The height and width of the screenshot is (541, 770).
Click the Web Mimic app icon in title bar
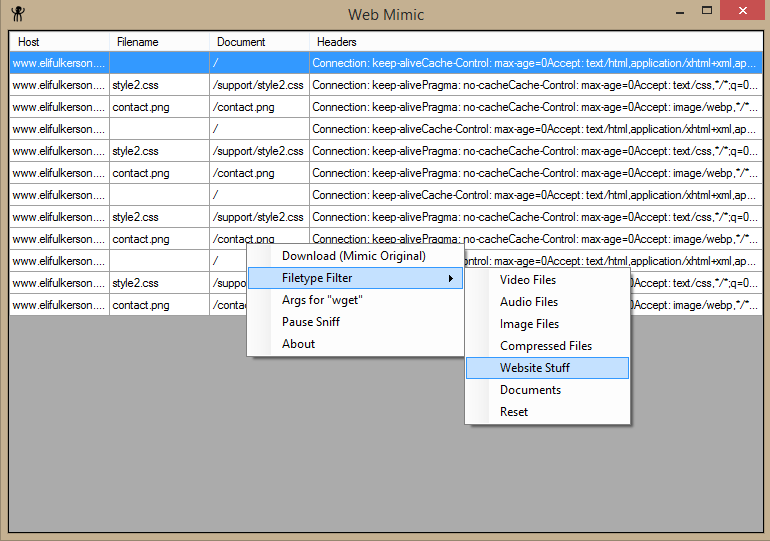(x=18, y=13)
